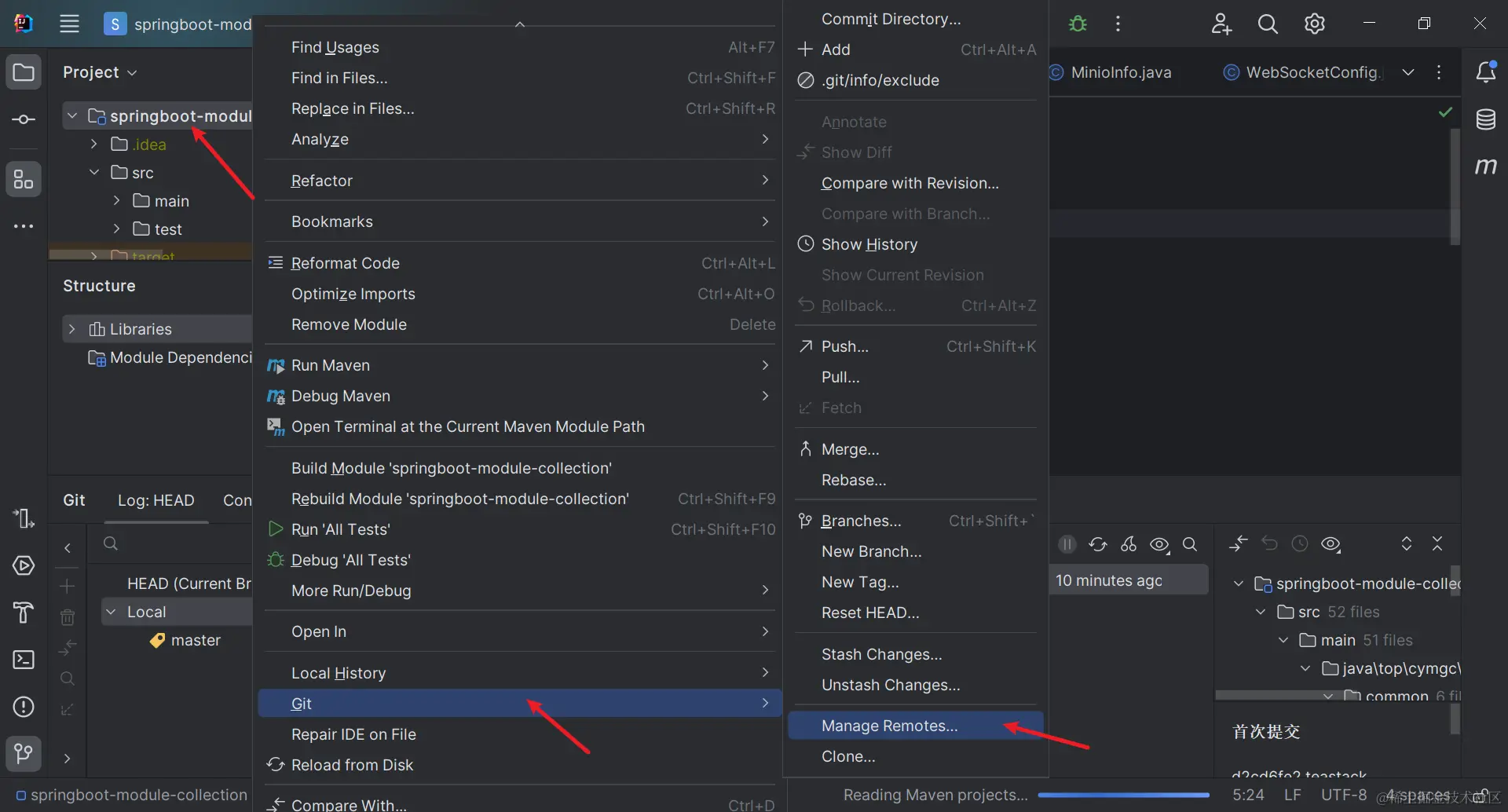Choose Find Usages from context menu
1508x812 pixels.
pos(520,47)
